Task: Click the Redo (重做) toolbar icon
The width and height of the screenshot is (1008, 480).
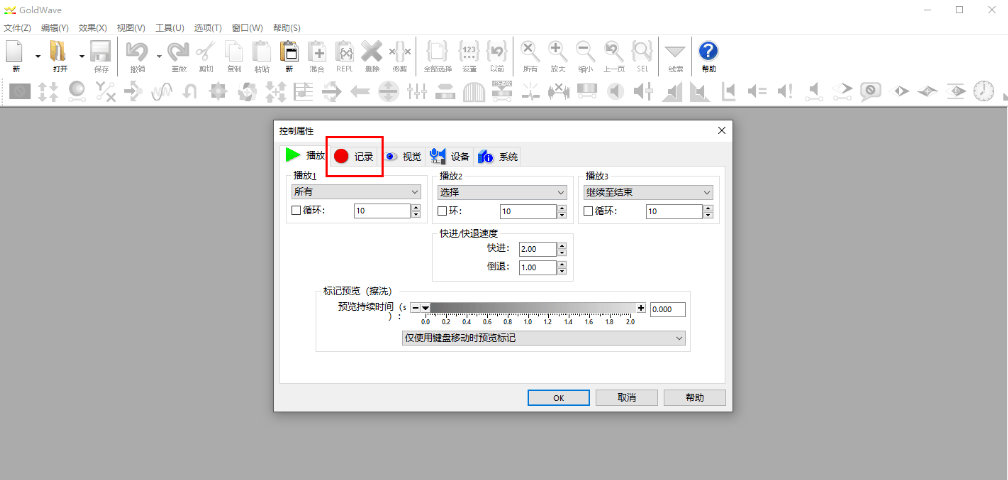Action: [x=178, y=51]
